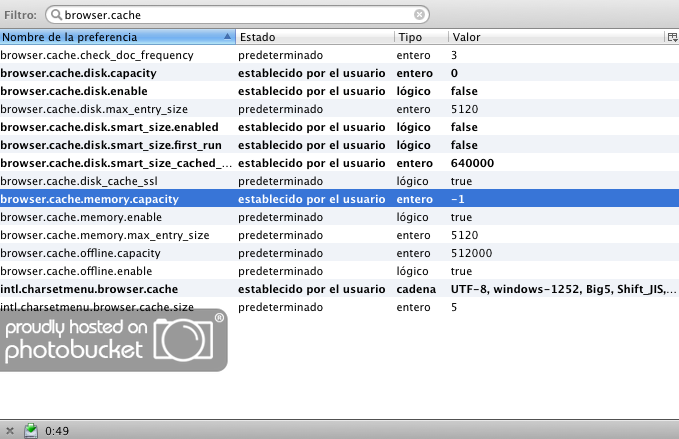Close the status bar with the X icon
Screen dimensions: 679x439
coord(9,430)
